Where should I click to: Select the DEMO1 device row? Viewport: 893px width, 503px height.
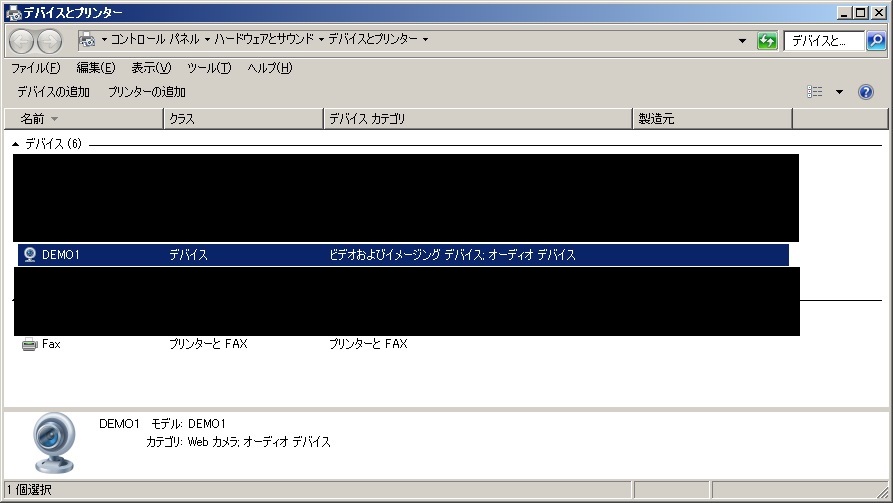[x=403, y=255]
